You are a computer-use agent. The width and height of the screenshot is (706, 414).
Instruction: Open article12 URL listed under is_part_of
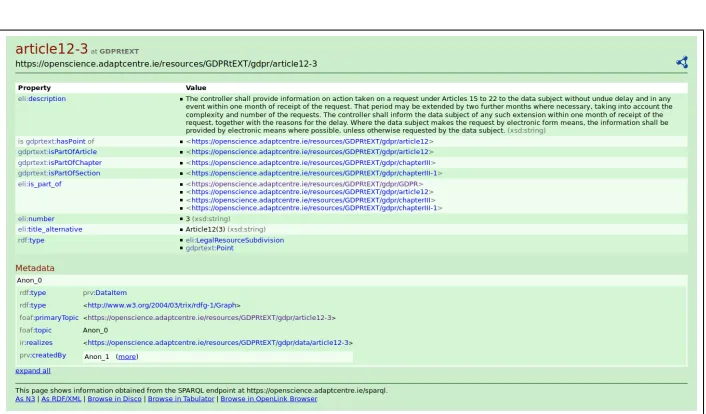[x=310, y=192]
